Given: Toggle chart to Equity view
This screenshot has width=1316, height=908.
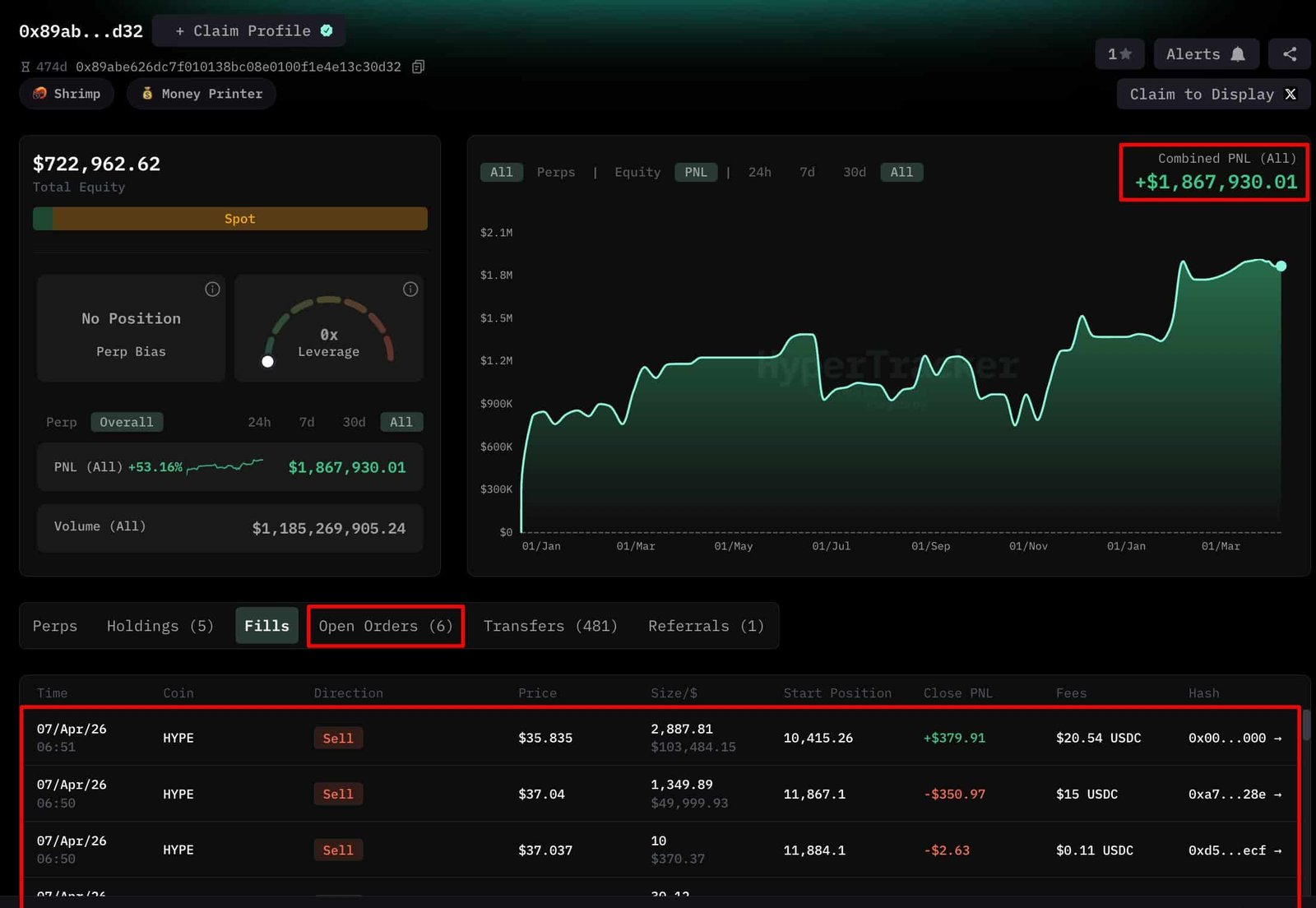Looking at the screenshot, I should pyautogui.click(x=637, y=172).
